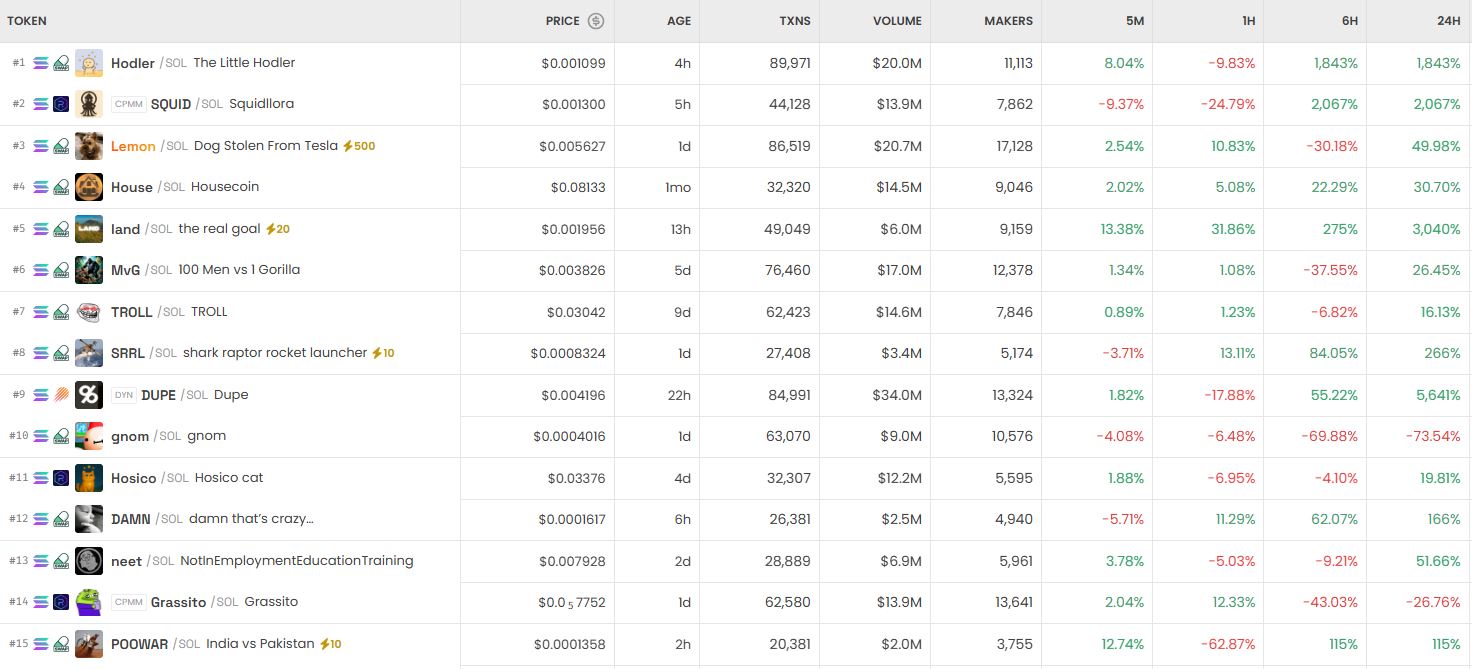This screenshot has width=1472, height=669.
Task: Click the SQUID octopus token icon
Action: click(89, 104)
